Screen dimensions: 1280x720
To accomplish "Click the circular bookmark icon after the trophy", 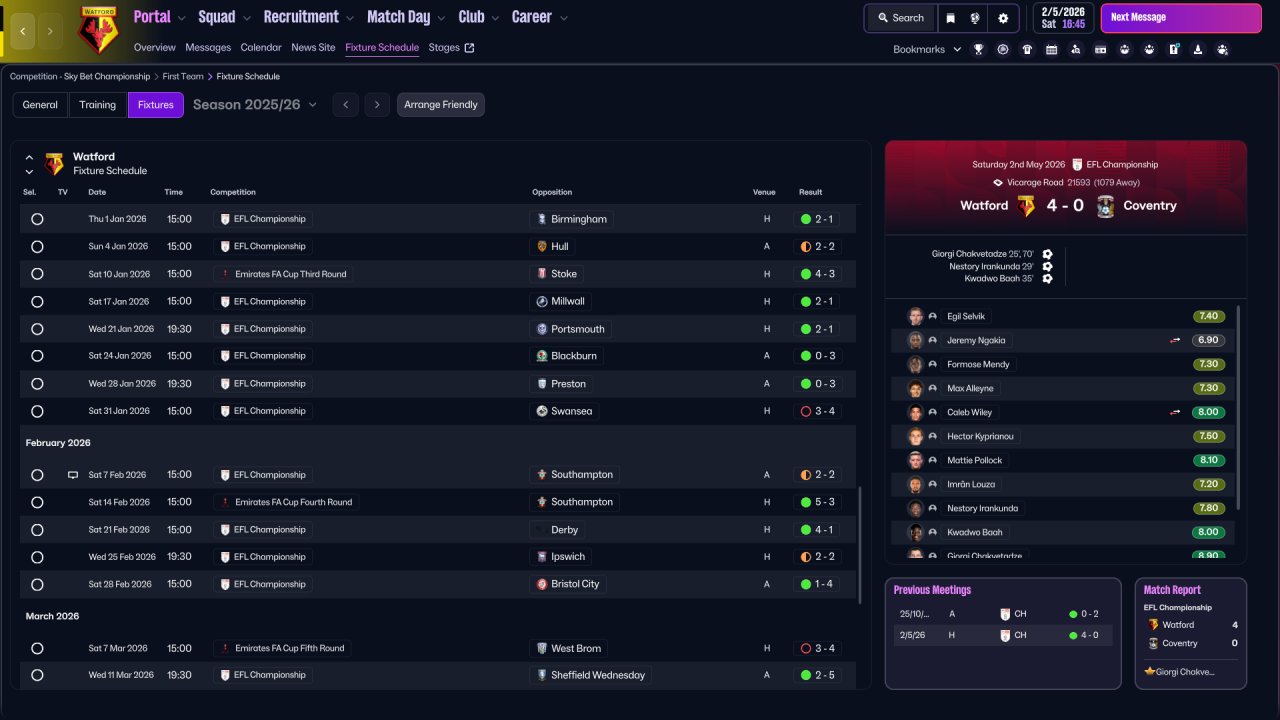I will click(x=1002, y=49).
